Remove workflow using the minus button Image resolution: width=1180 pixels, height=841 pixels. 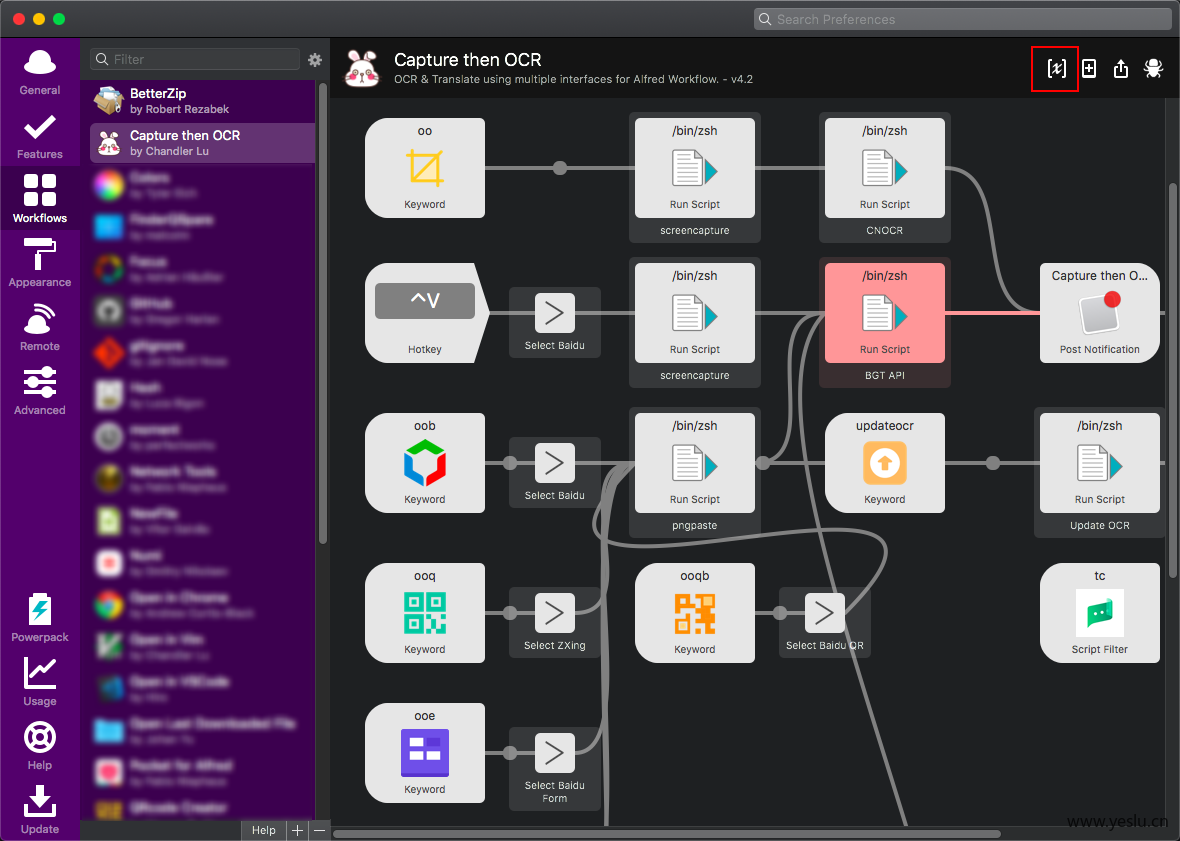coord(319,830)
